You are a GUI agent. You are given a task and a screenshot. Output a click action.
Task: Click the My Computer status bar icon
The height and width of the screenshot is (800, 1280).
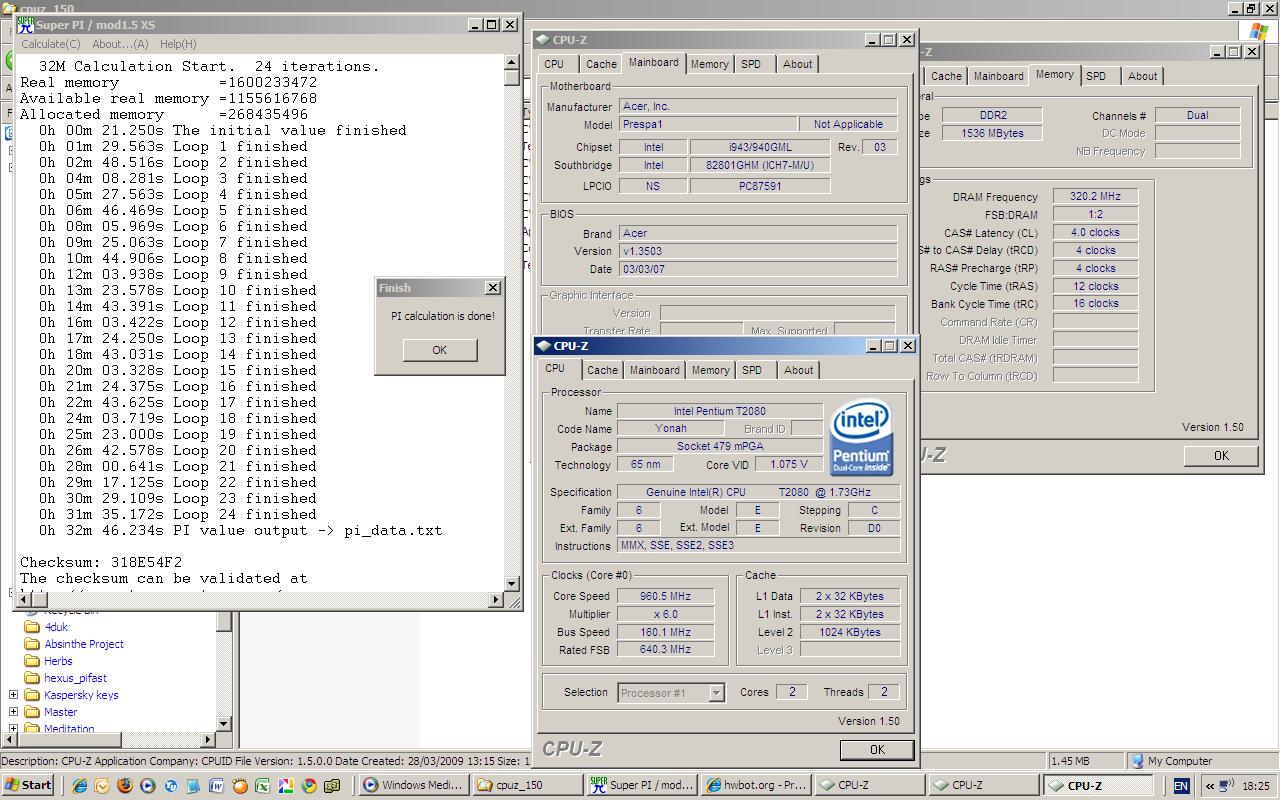point(1137,761)
